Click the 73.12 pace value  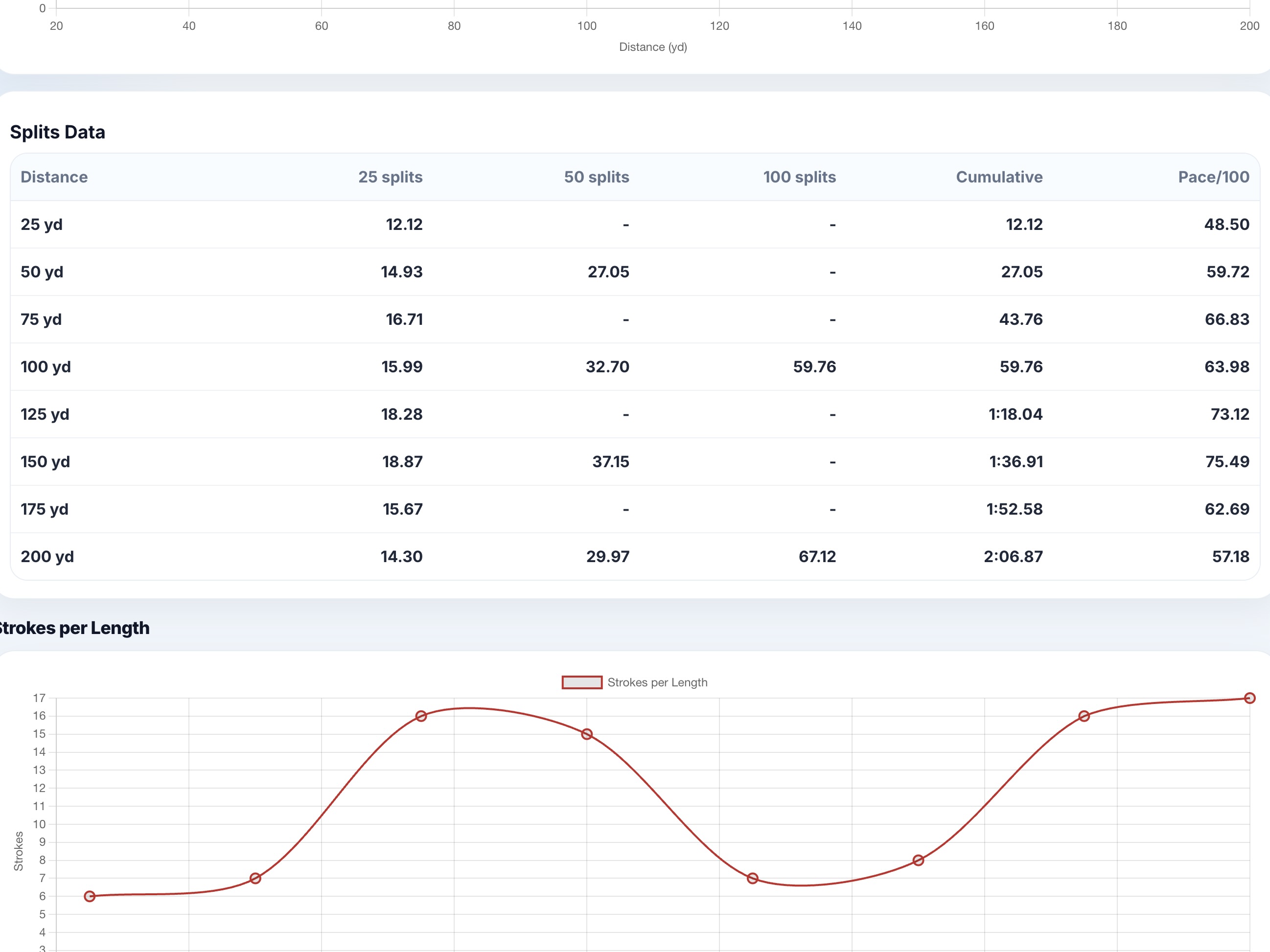tap(1230, 414)
